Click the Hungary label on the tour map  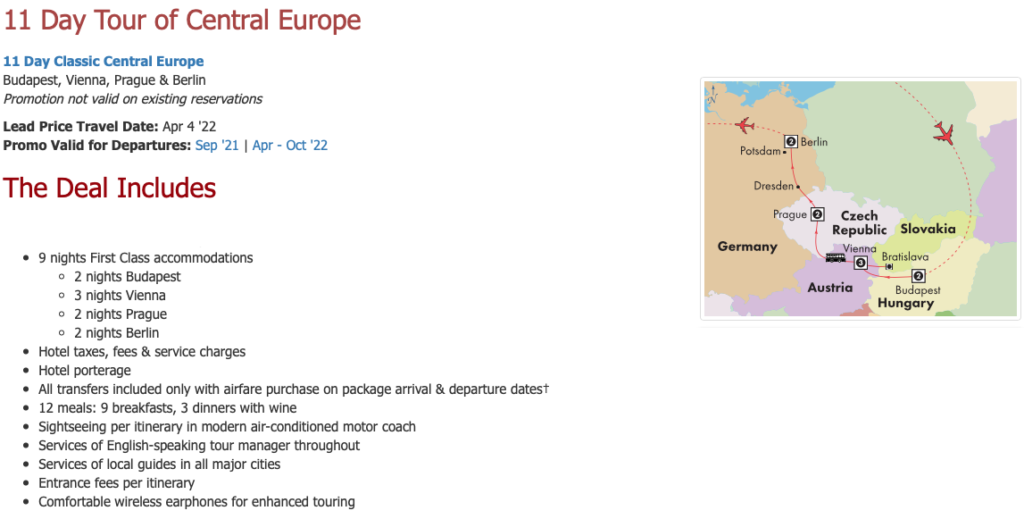(906, 304)
